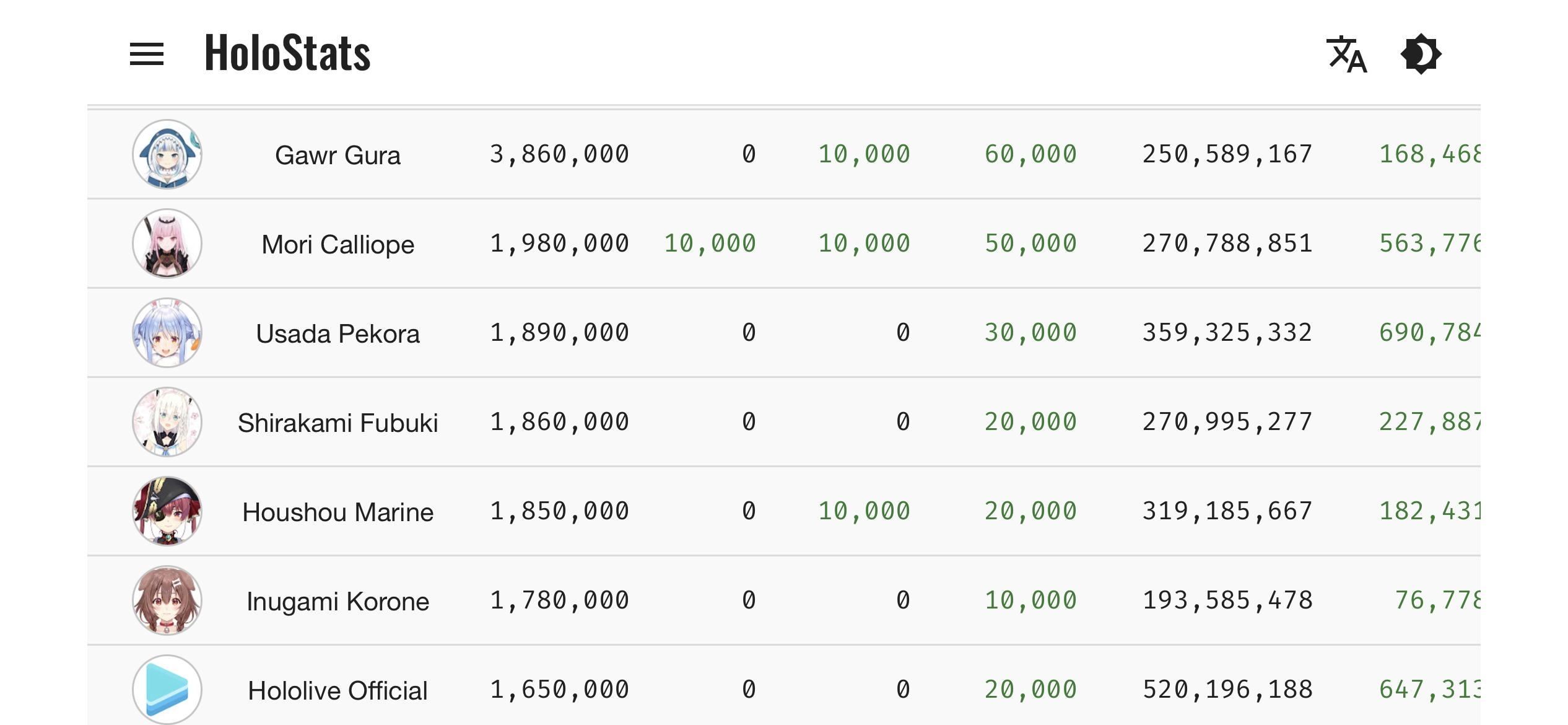Image resolution: width=1568 pixels, height=725 pixels.
Task: Open Gawr Gura's avatar
Action: [167, 154]
